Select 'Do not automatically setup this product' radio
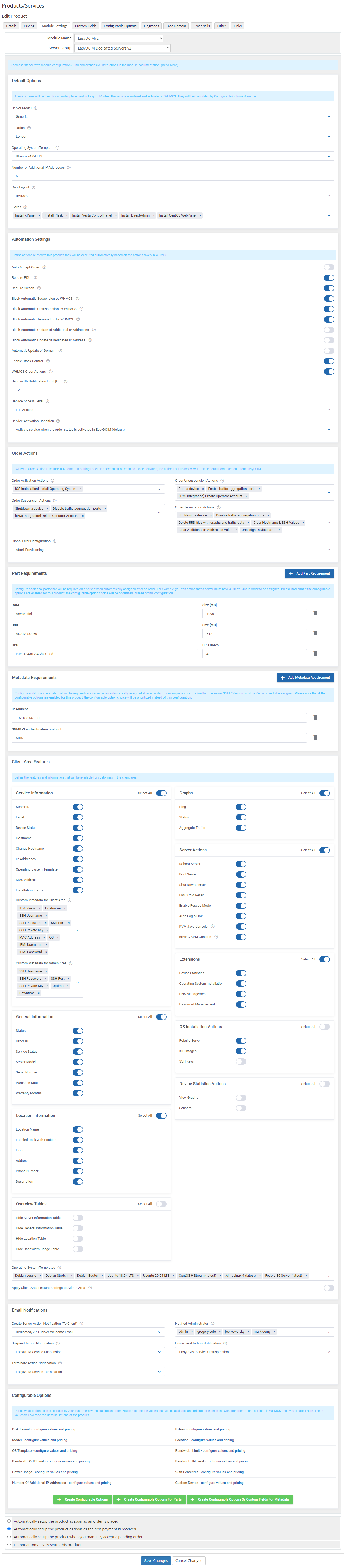 9,1544
